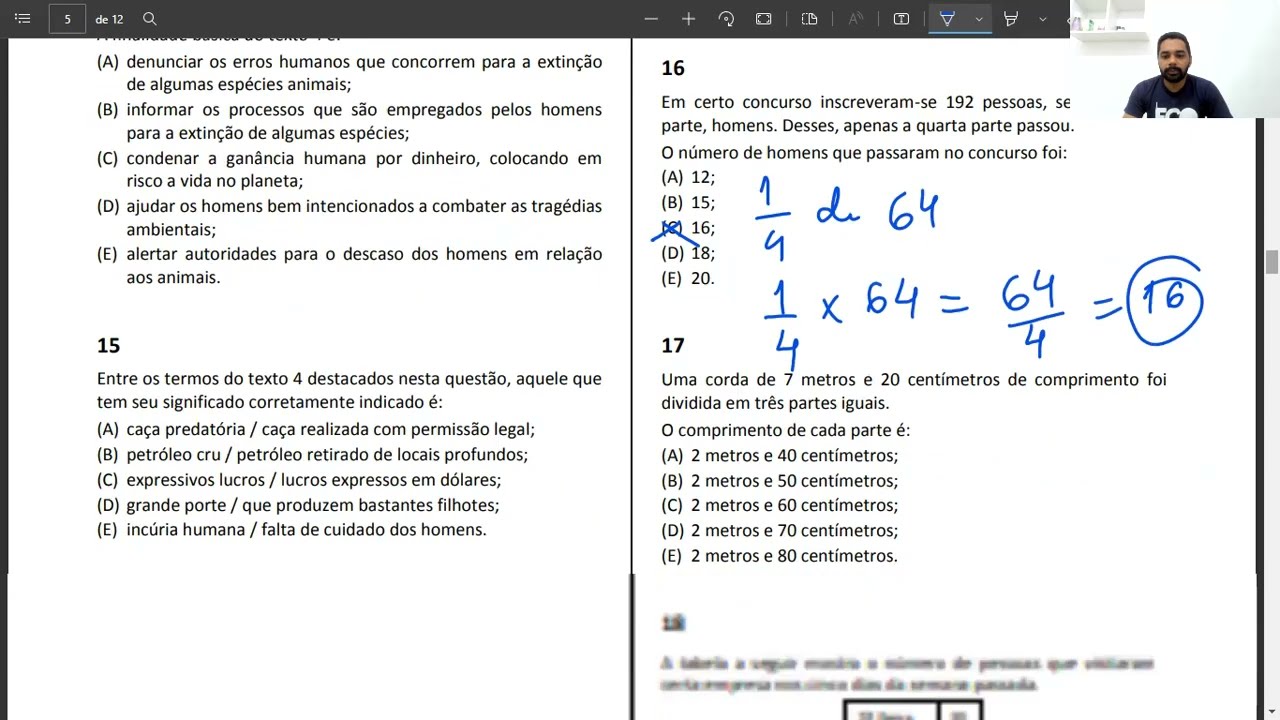Click sentence 'O comprimento de cada parte é:'
The height and width of the screenshot is (720, 1280).
click(x=785, y=430)
